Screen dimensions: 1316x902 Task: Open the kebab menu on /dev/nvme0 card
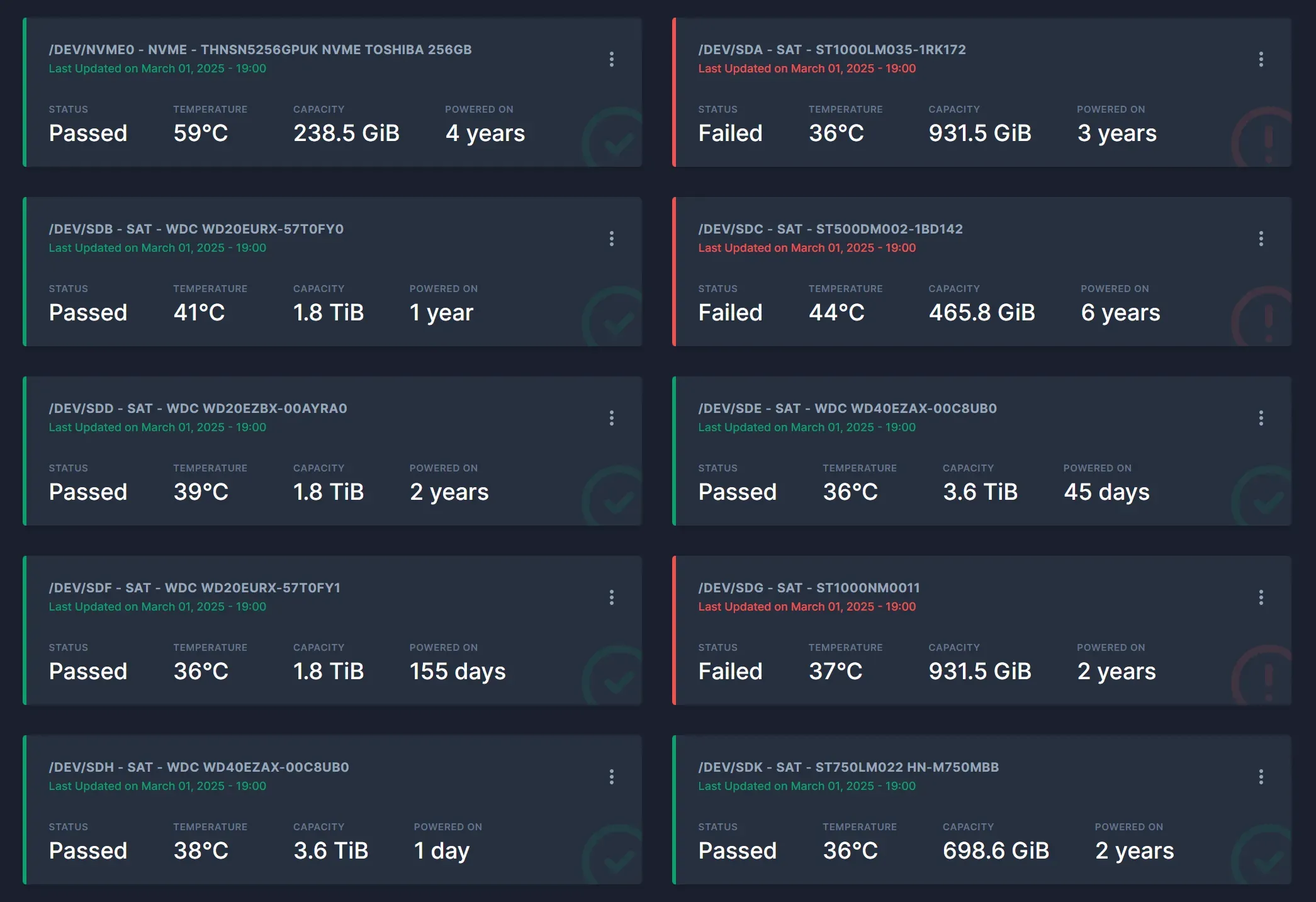point(611,59)
